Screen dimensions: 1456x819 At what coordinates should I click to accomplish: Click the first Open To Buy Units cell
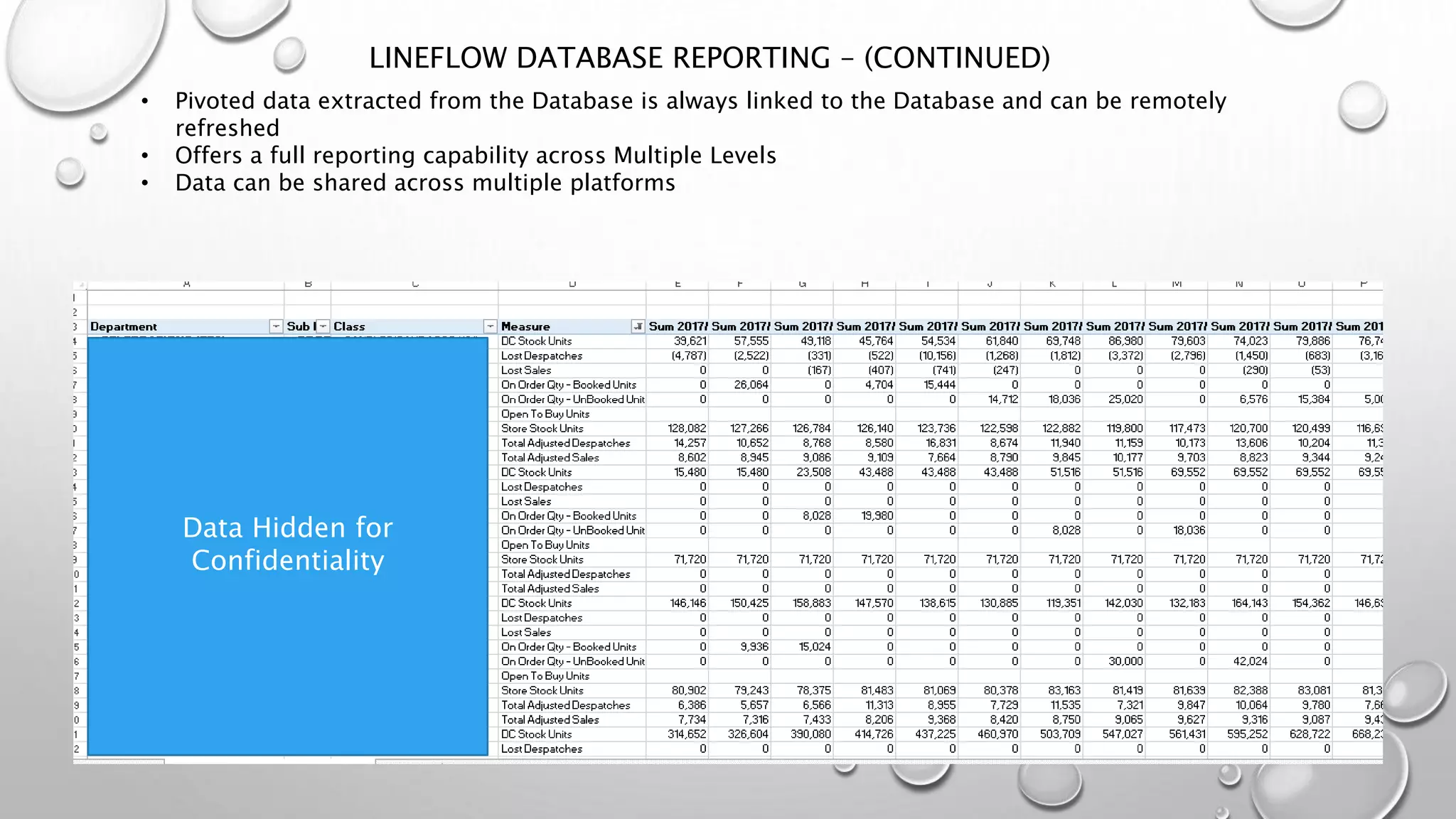[545, 414]
